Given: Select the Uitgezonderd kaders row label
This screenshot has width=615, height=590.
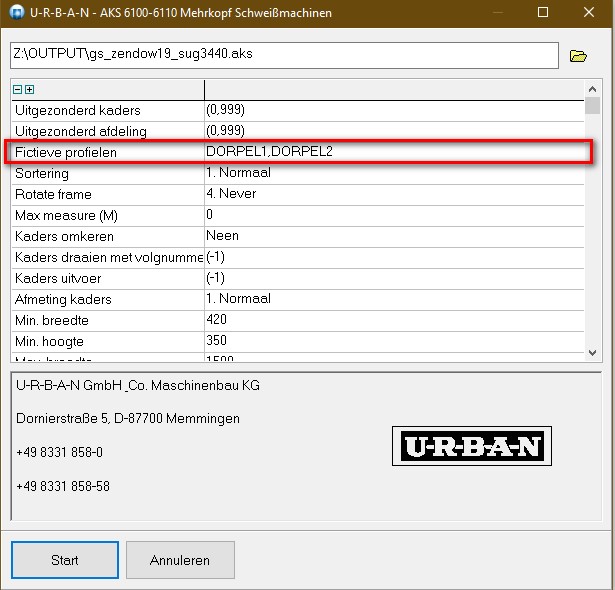Looking at the screenshot, I should [78, 111].
